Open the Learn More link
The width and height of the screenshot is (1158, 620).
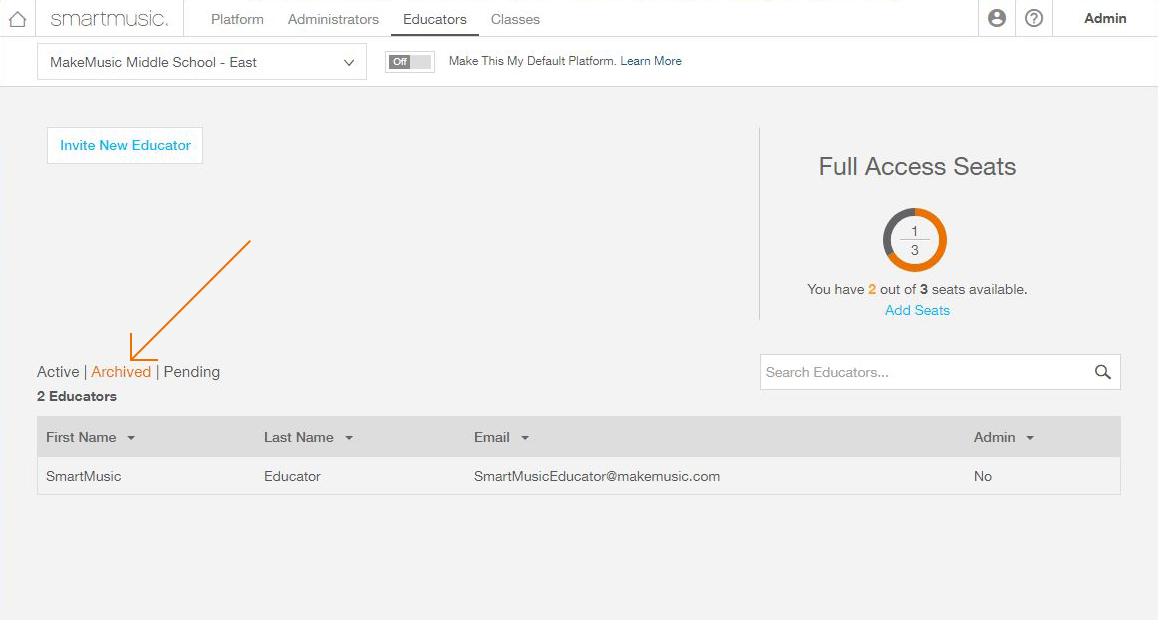pos(651,61)
